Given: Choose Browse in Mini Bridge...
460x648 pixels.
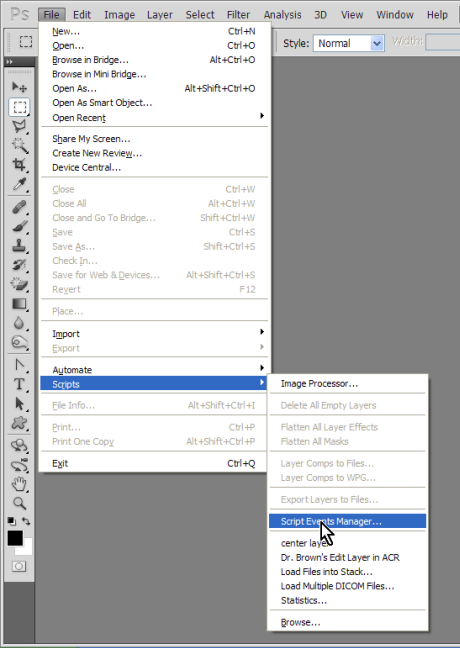Looking at the screenshot, I should (154, 74).
